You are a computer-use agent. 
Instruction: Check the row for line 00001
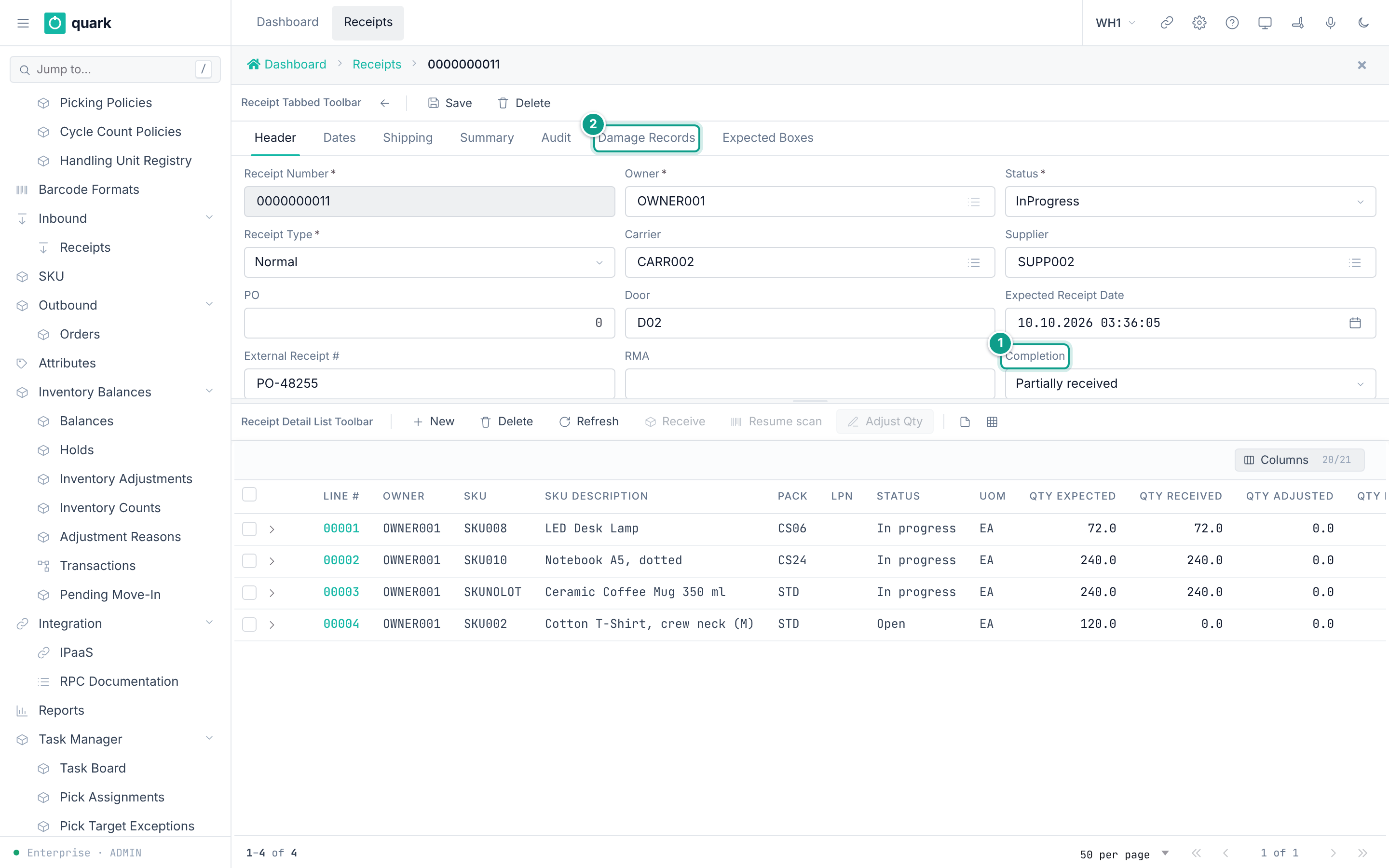tap(249, 529)
